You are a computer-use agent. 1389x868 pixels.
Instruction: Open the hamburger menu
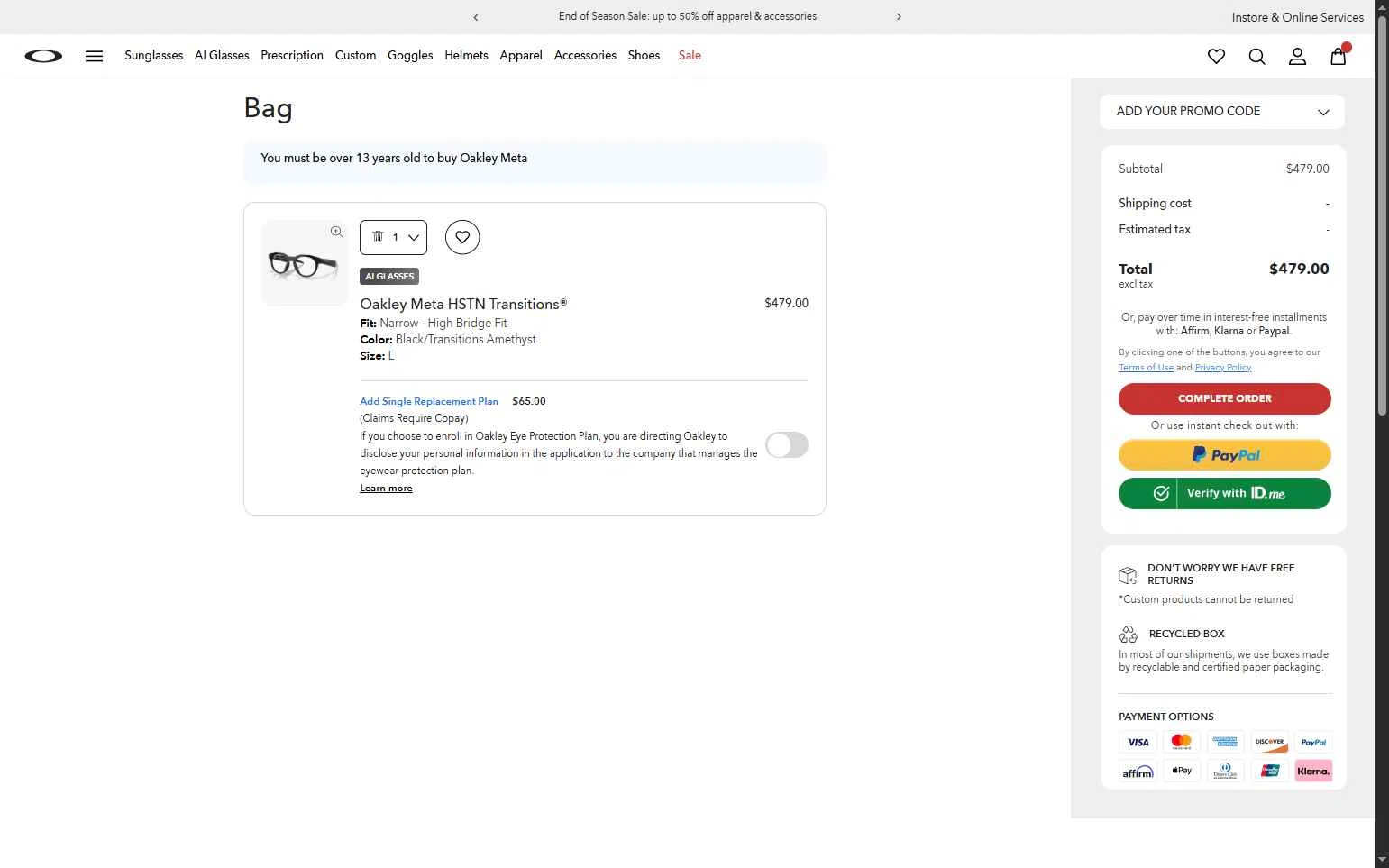[94, 56]
